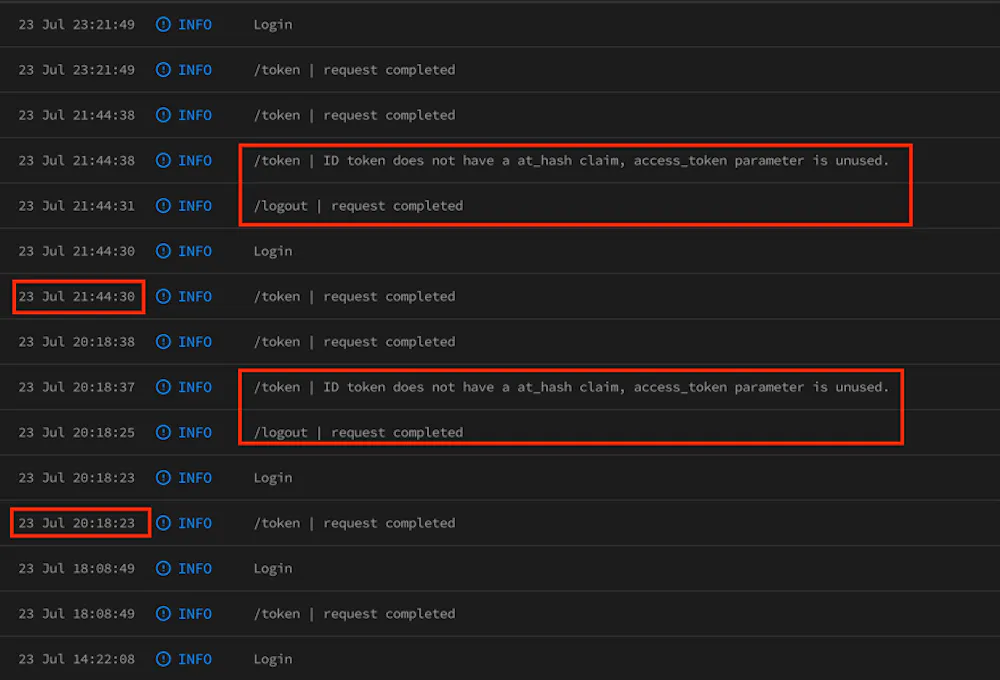Click the timestamp "23 Jul 14:22:08"
This screenshot has height=680, width=1000.
point(77,658)
